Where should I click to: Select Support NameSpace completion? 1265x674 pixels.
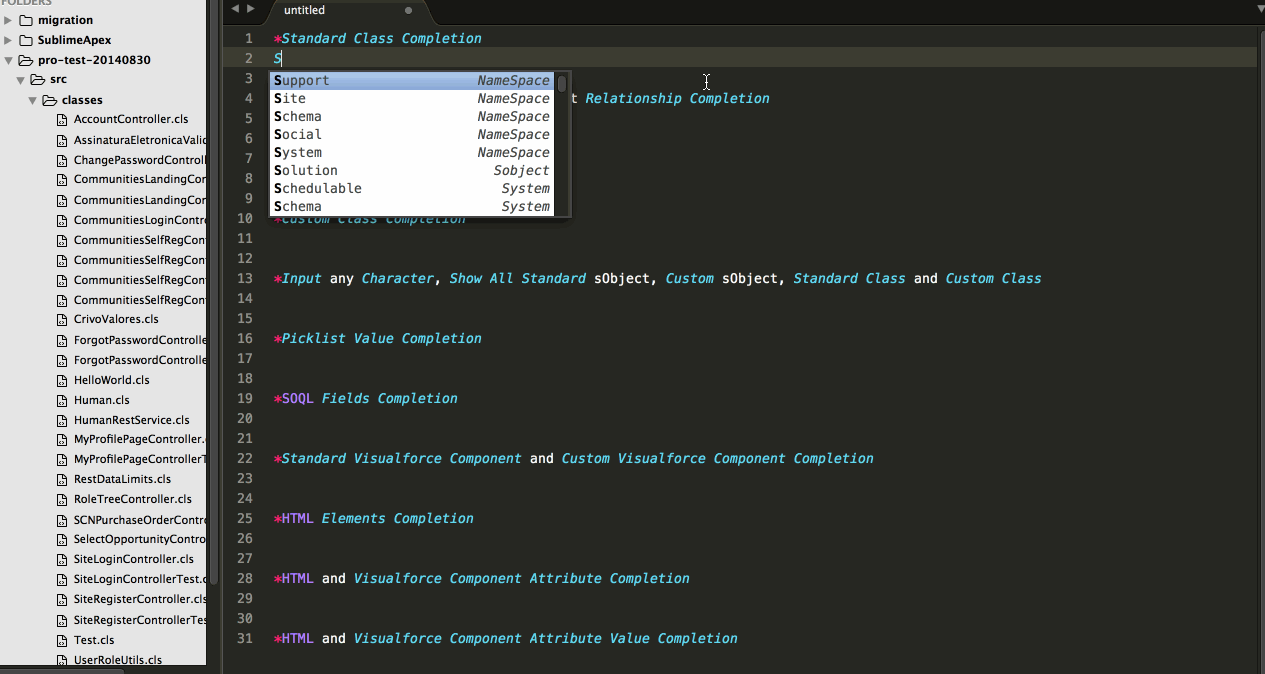point(412,80)
